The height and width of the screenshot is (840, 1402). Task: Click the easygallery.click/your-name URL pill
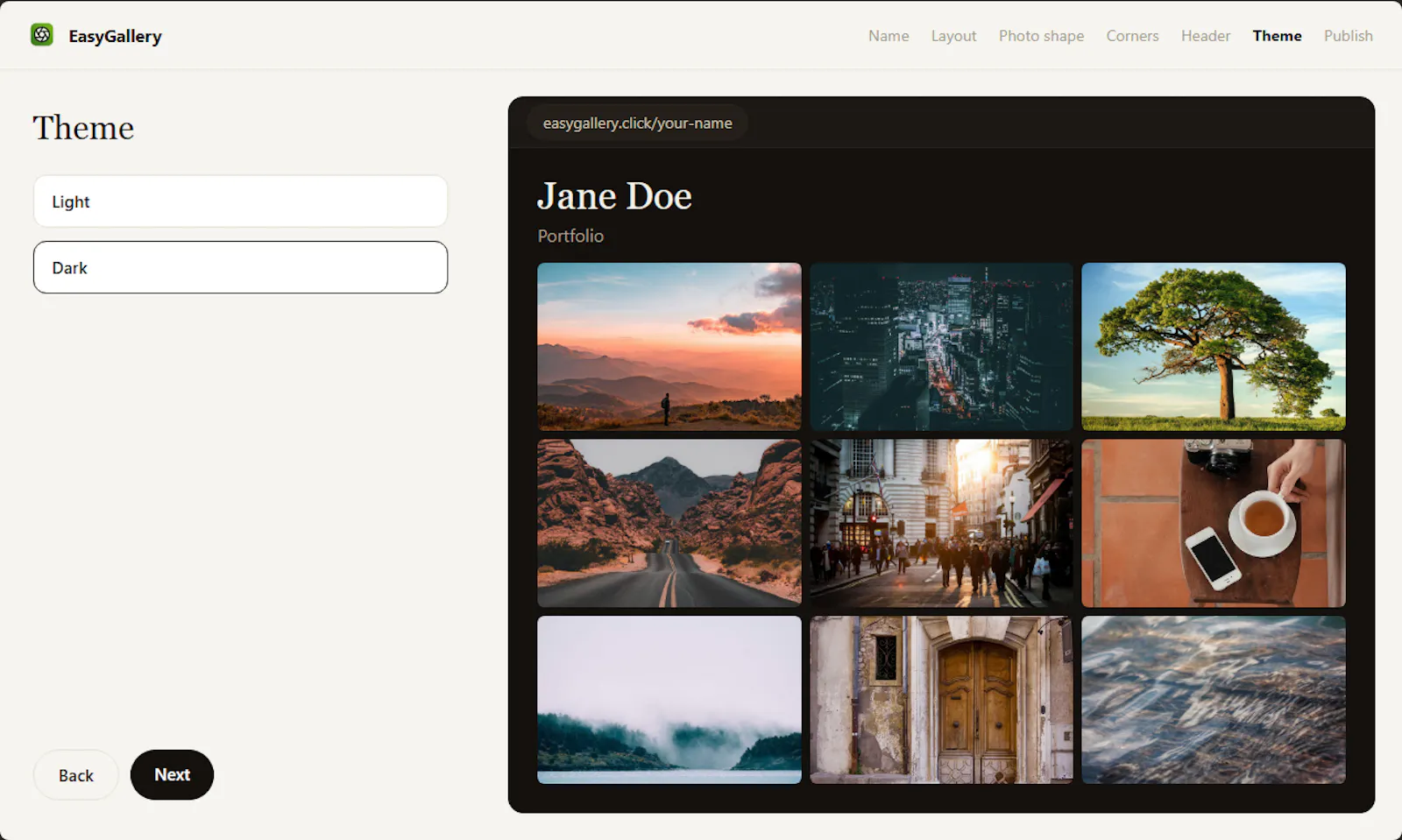click(x=637, y=123)
